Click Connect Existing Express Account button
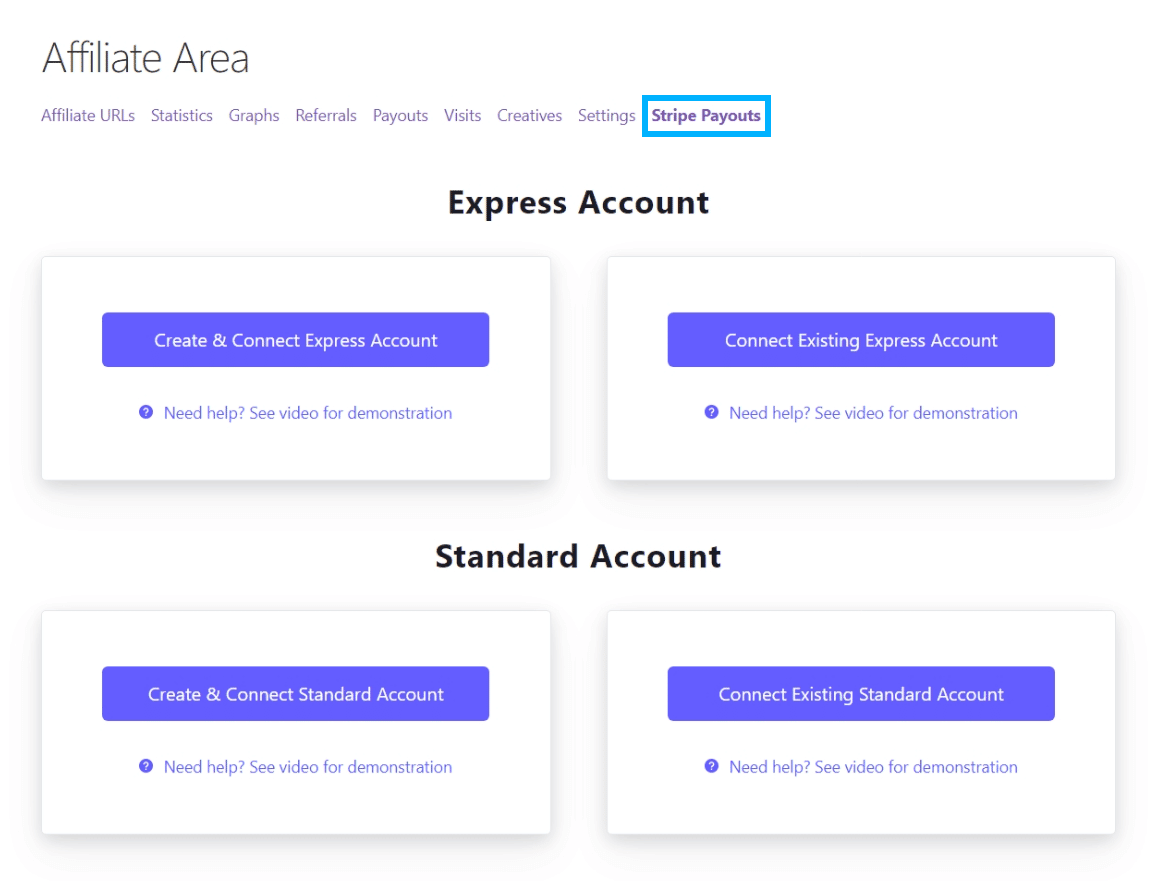This screenshot has height=881, width=1157. click(x=861, y=339)
